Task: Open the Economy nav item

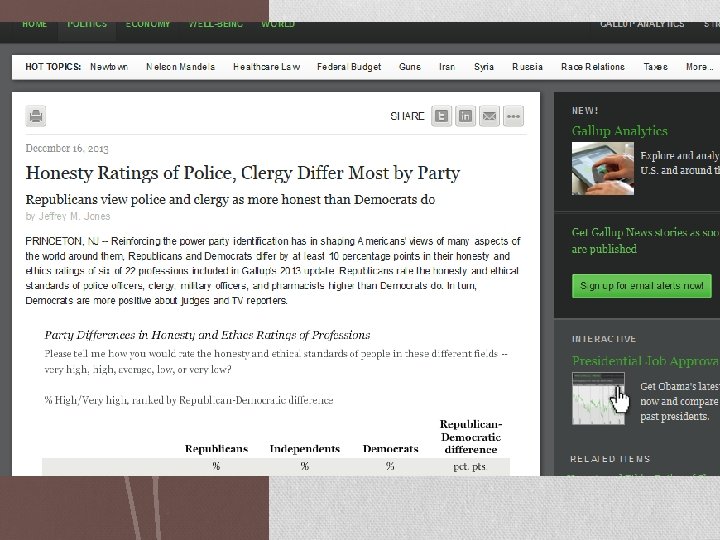Action: click(x=148, y=24)
